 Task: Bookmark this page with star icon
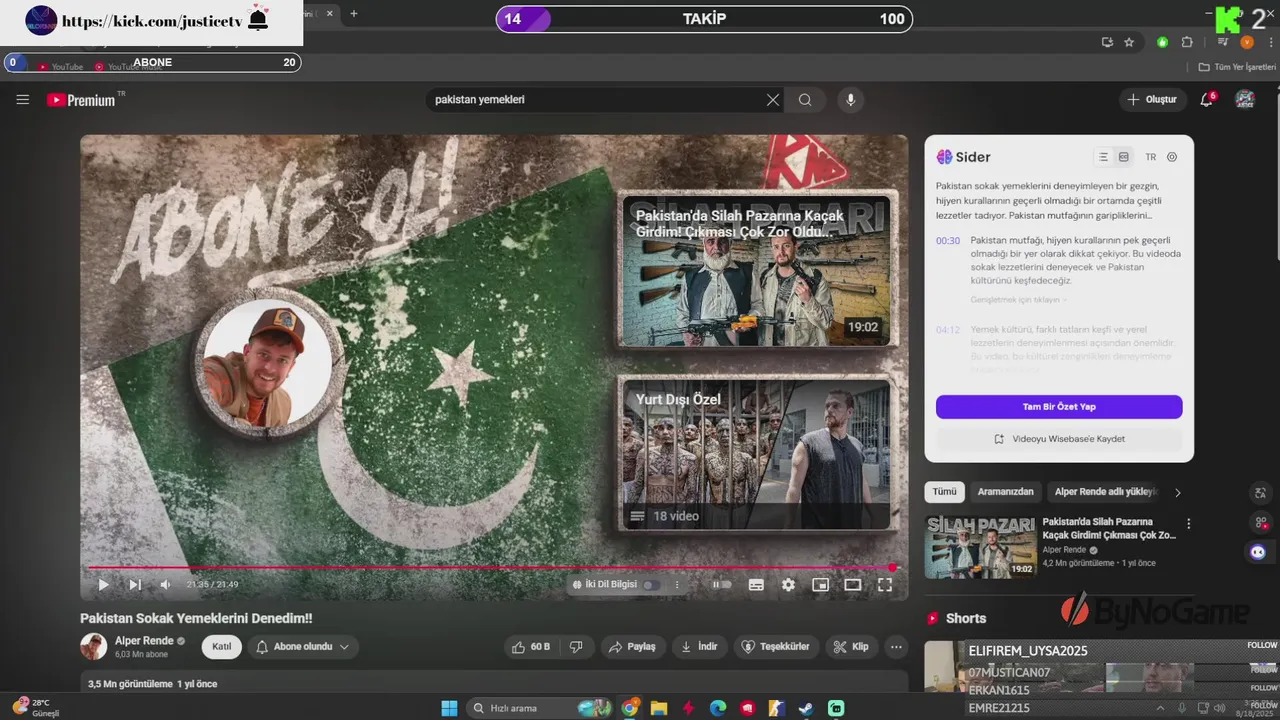pos(1129,42)
